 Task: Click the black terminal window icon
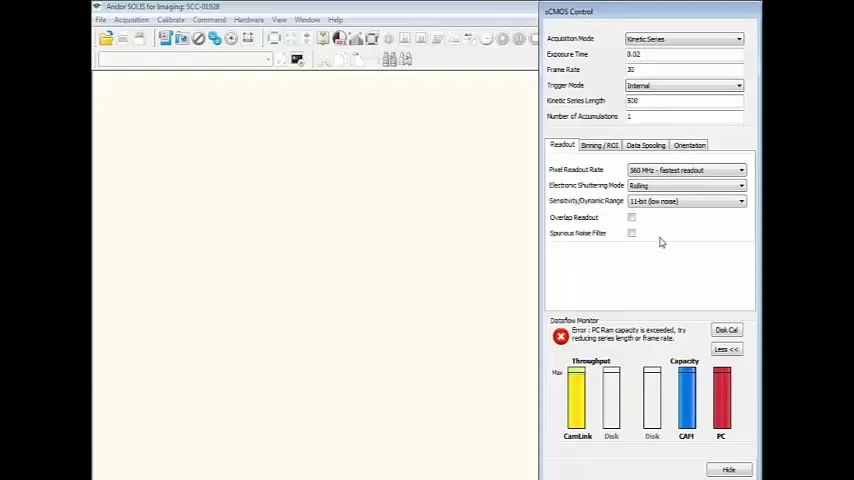pos(297,59)
